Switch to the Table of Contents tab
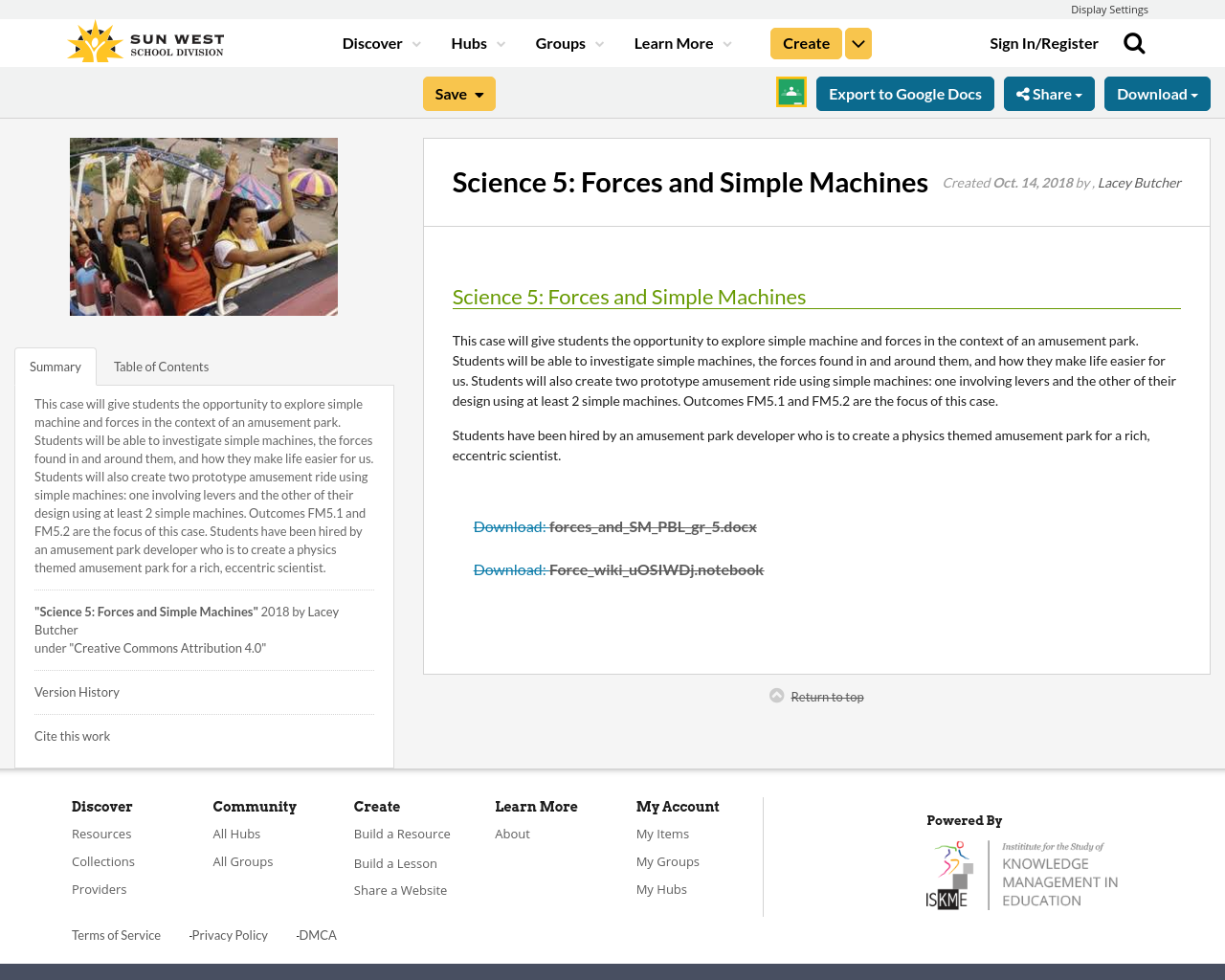Screen dimensions: 1225x980 coord(161,365)
